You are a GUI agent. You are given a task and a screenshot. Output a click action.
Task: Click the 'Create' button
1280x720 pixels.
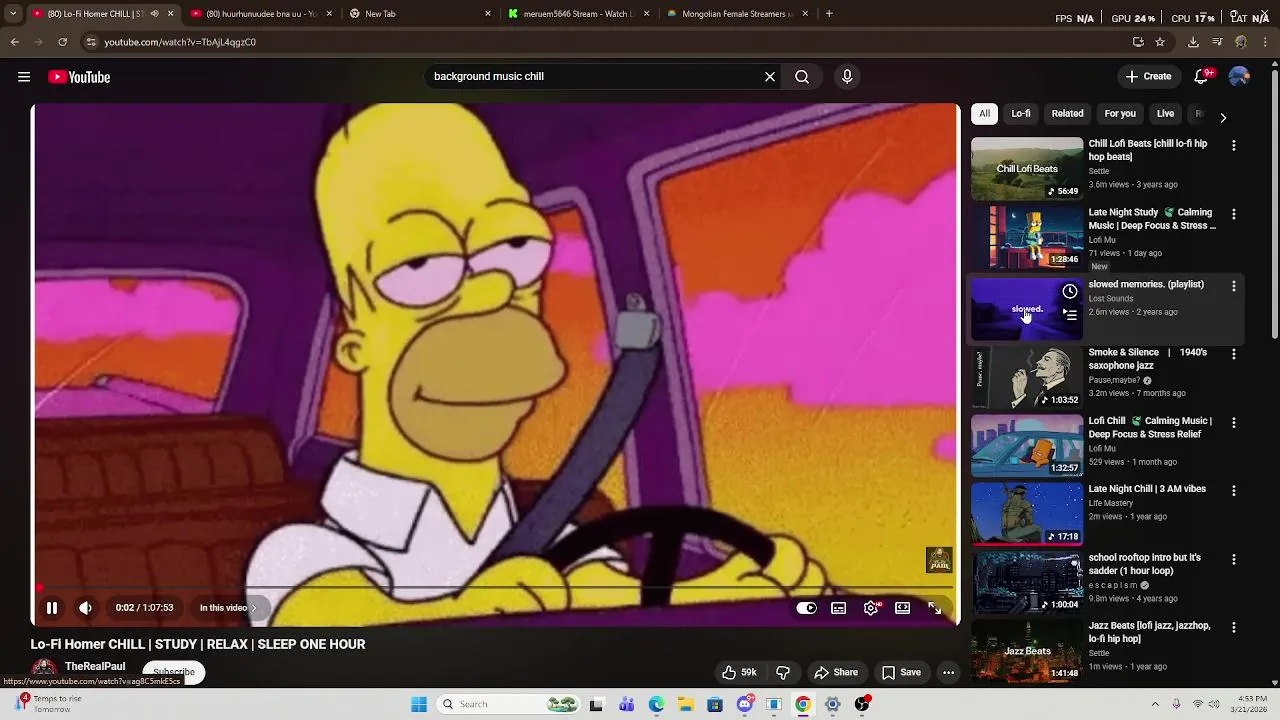tap(1148, 77)
